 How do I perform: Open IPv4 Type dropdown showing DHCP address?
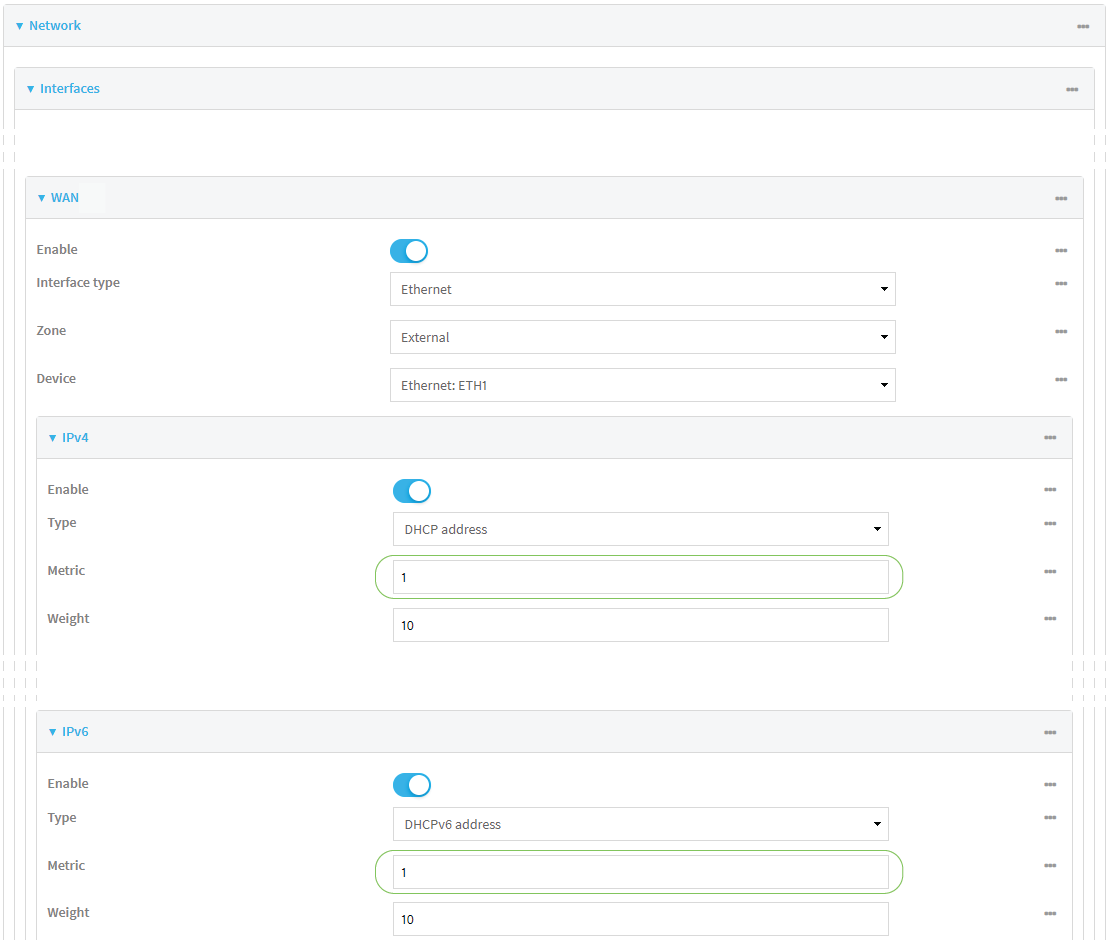pos(640,529)
